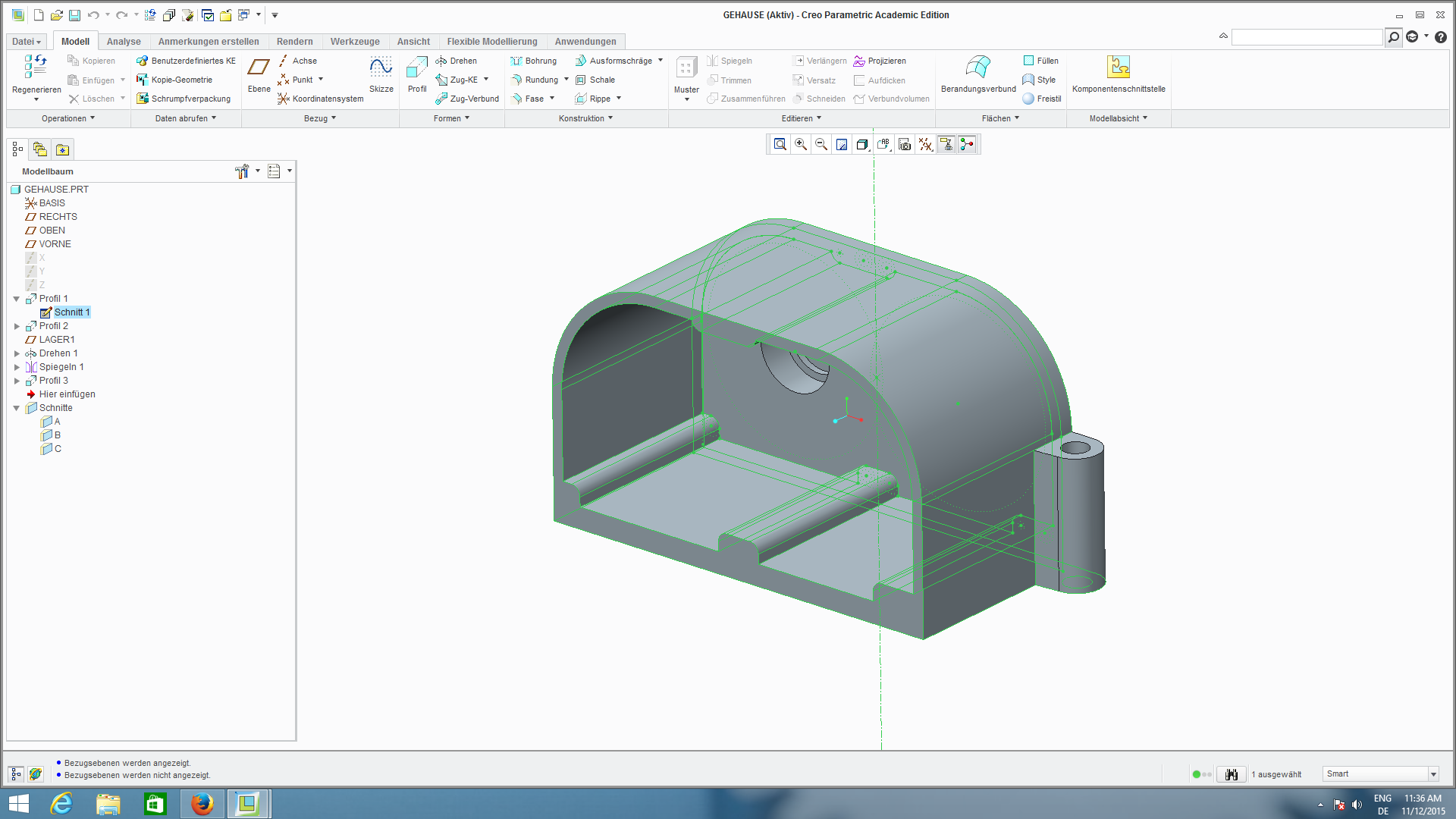Save the model with the floppy disk icon
Image resolution: width=1456 pixels, height=819 pixels.
tap(74, 15)
